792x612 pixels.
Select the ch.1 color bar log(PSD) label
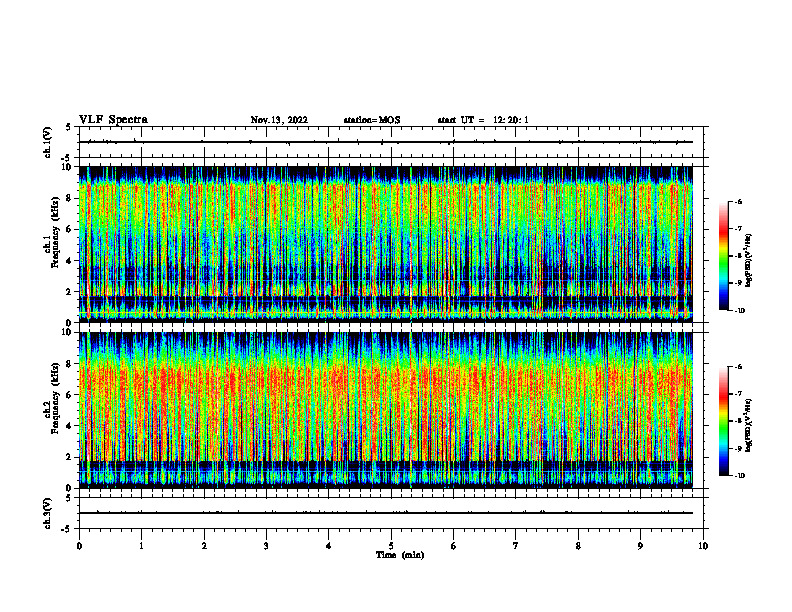pos(749,260)
